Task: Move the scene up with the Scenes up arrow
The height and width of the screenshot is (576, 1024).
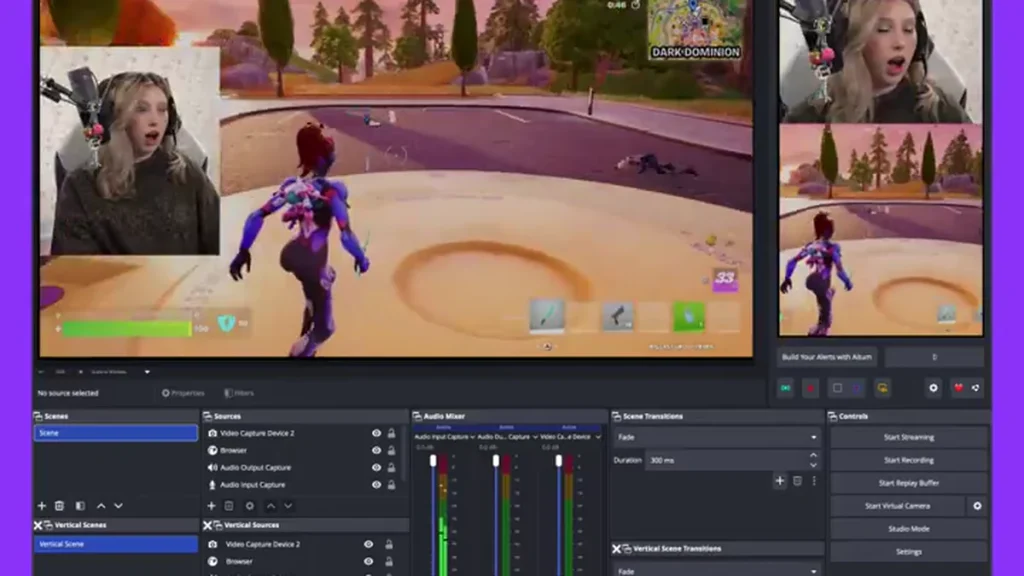Action: coord(101,506)
